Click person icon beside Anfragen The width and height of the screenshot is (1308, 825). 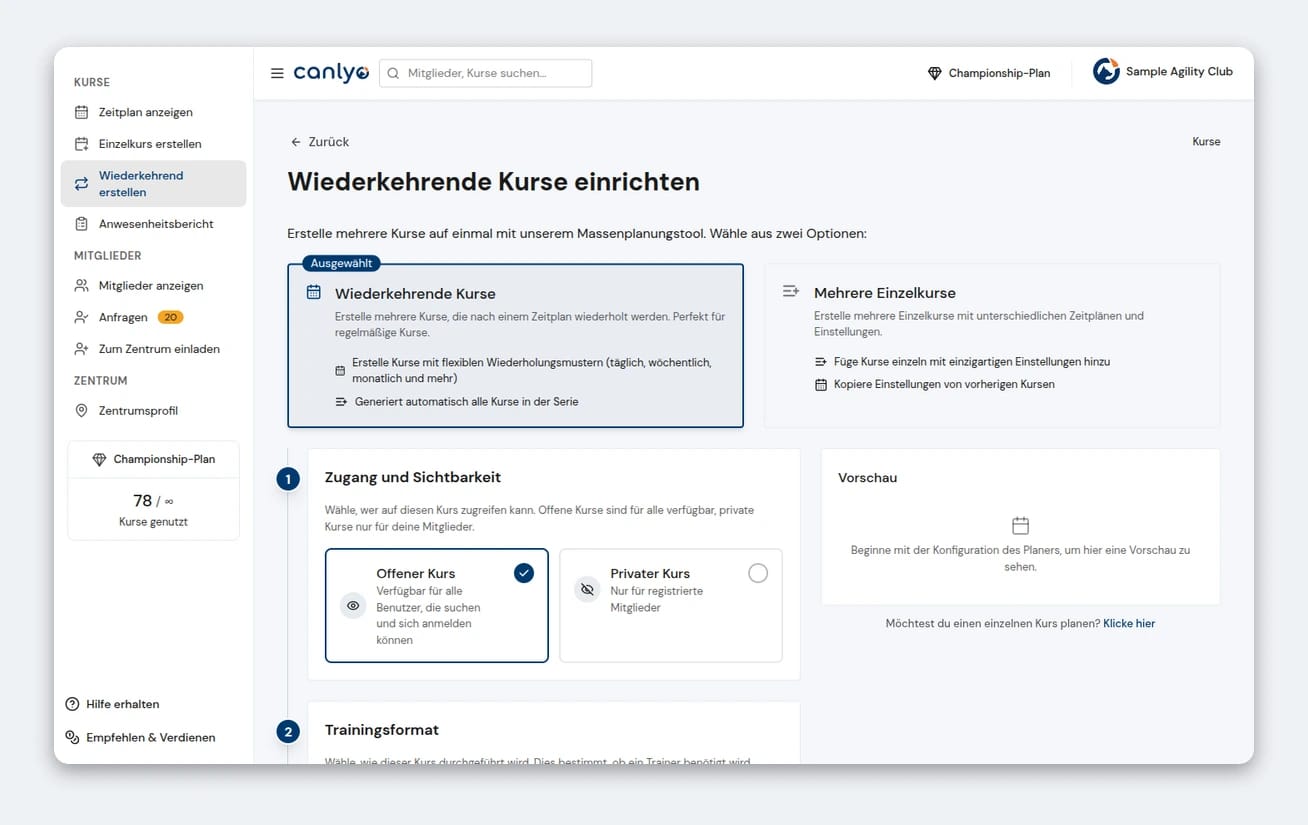[82, 317]
